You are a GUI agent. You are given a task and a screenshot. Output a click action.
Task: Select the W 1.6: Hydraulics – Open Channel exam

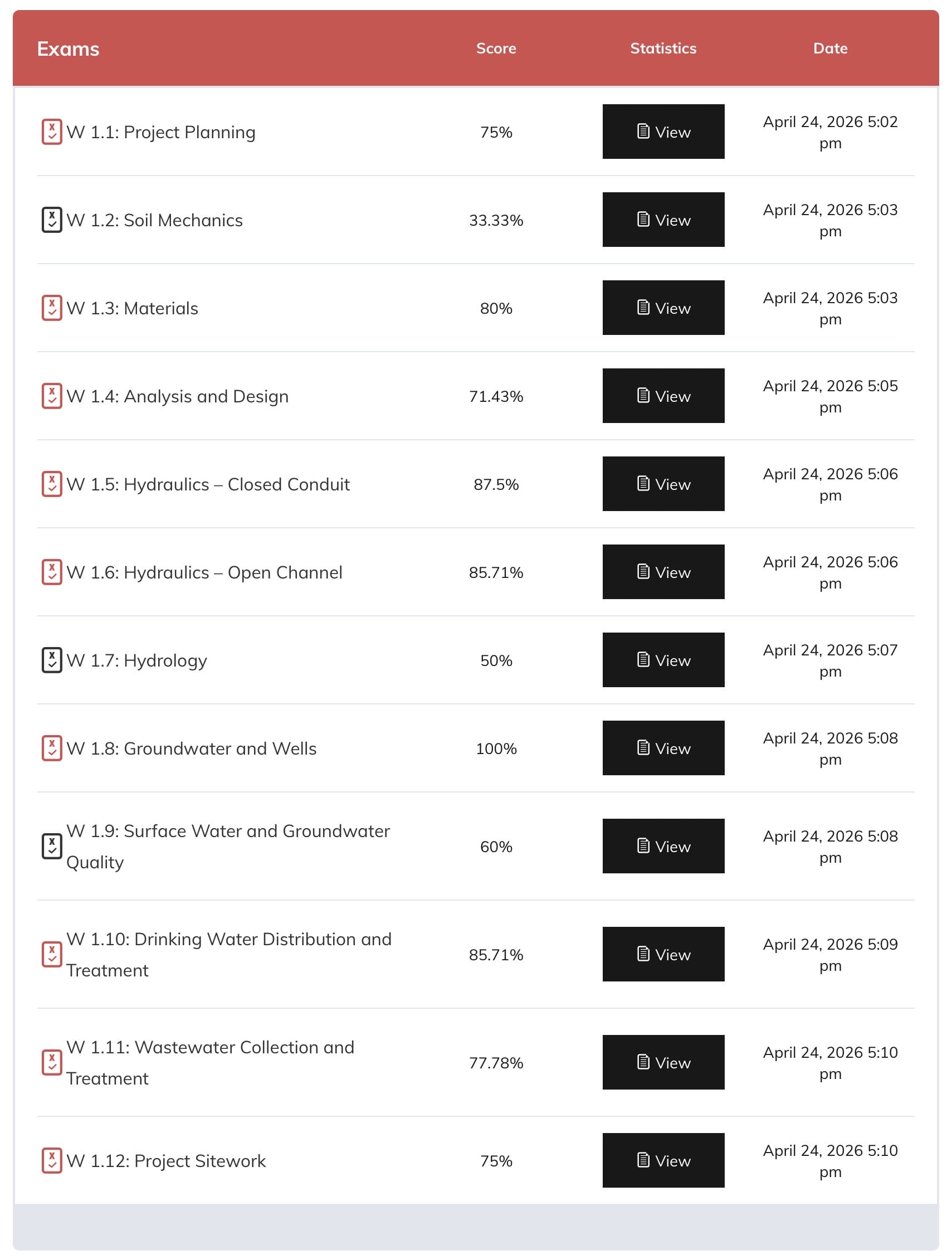pyautogui.click(x=204, y=572)
